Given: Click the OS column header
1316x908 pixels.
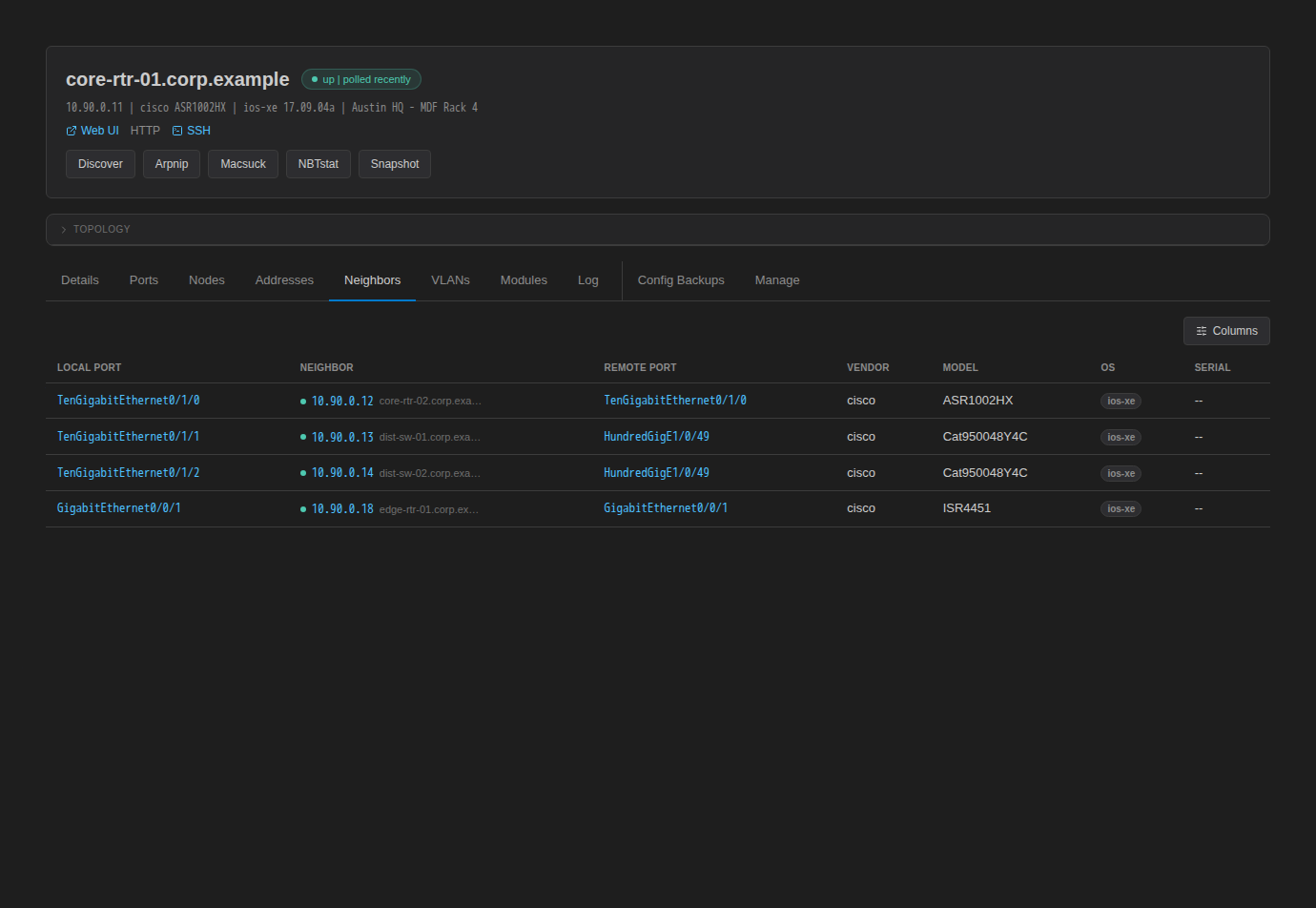Looking at the screenshot, I should pyautogui.click(x=1107, y=367).
